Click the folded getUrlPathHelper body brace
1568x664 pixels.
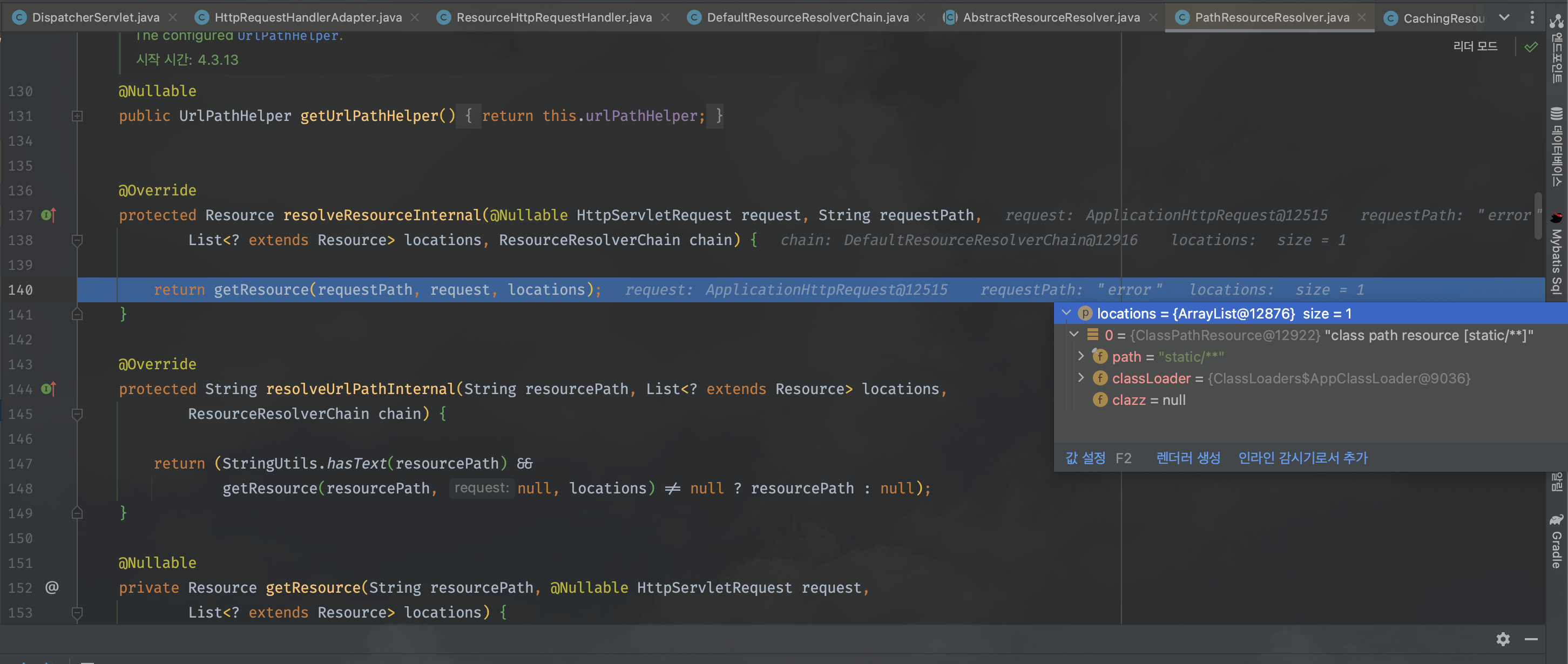[x=469, y=116]
